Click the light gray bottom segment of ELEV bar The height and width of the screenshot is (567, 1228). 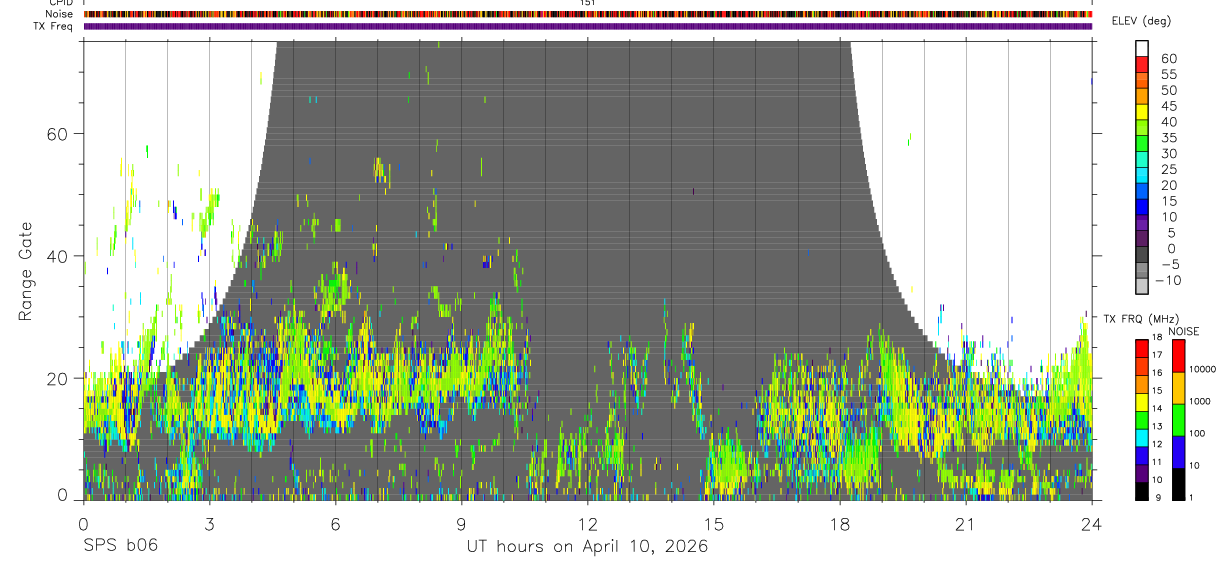(1142, 288)
